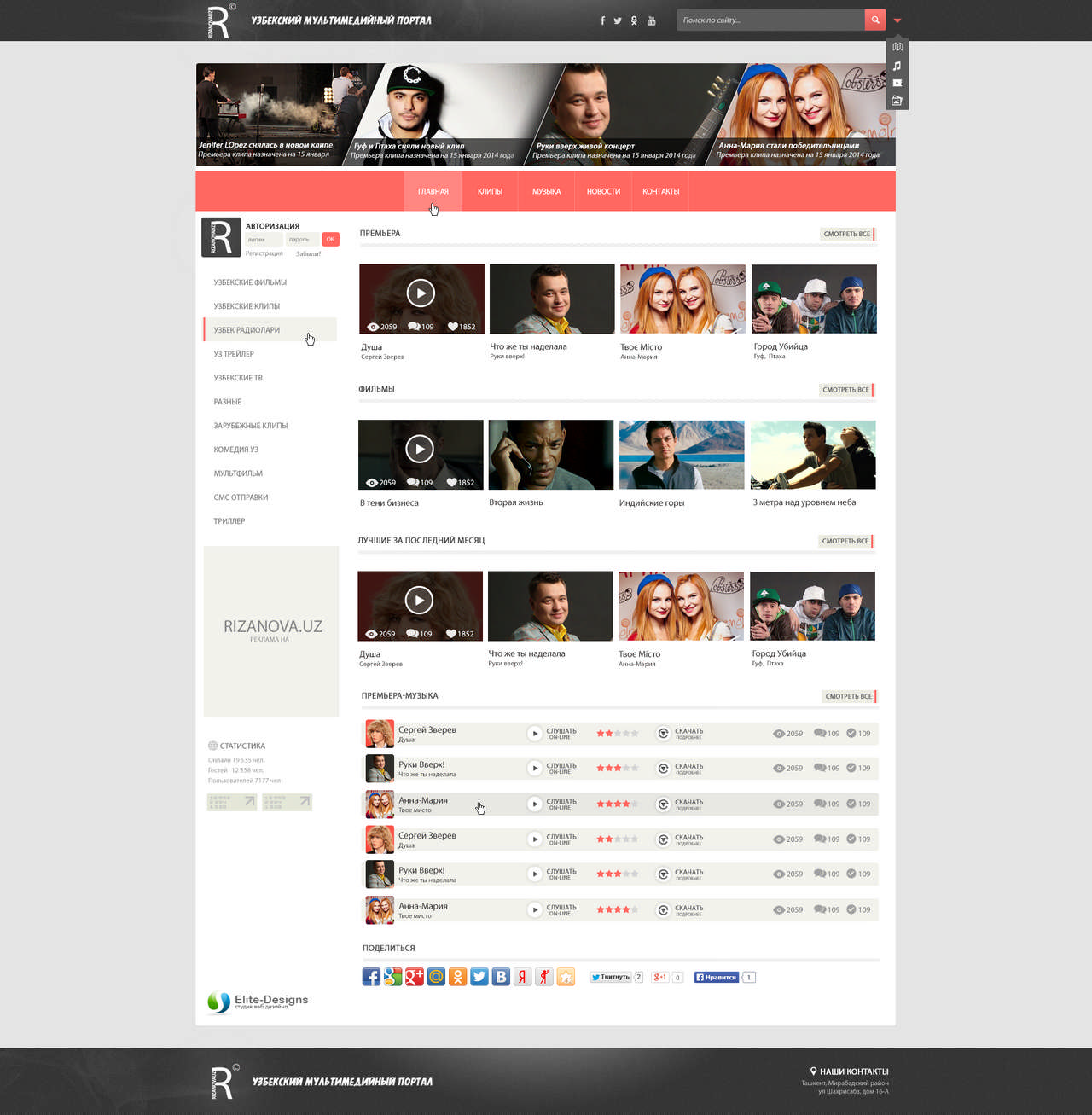Click the Регистрация link
The image size is (1092, 1115).
tap(264, 253)
